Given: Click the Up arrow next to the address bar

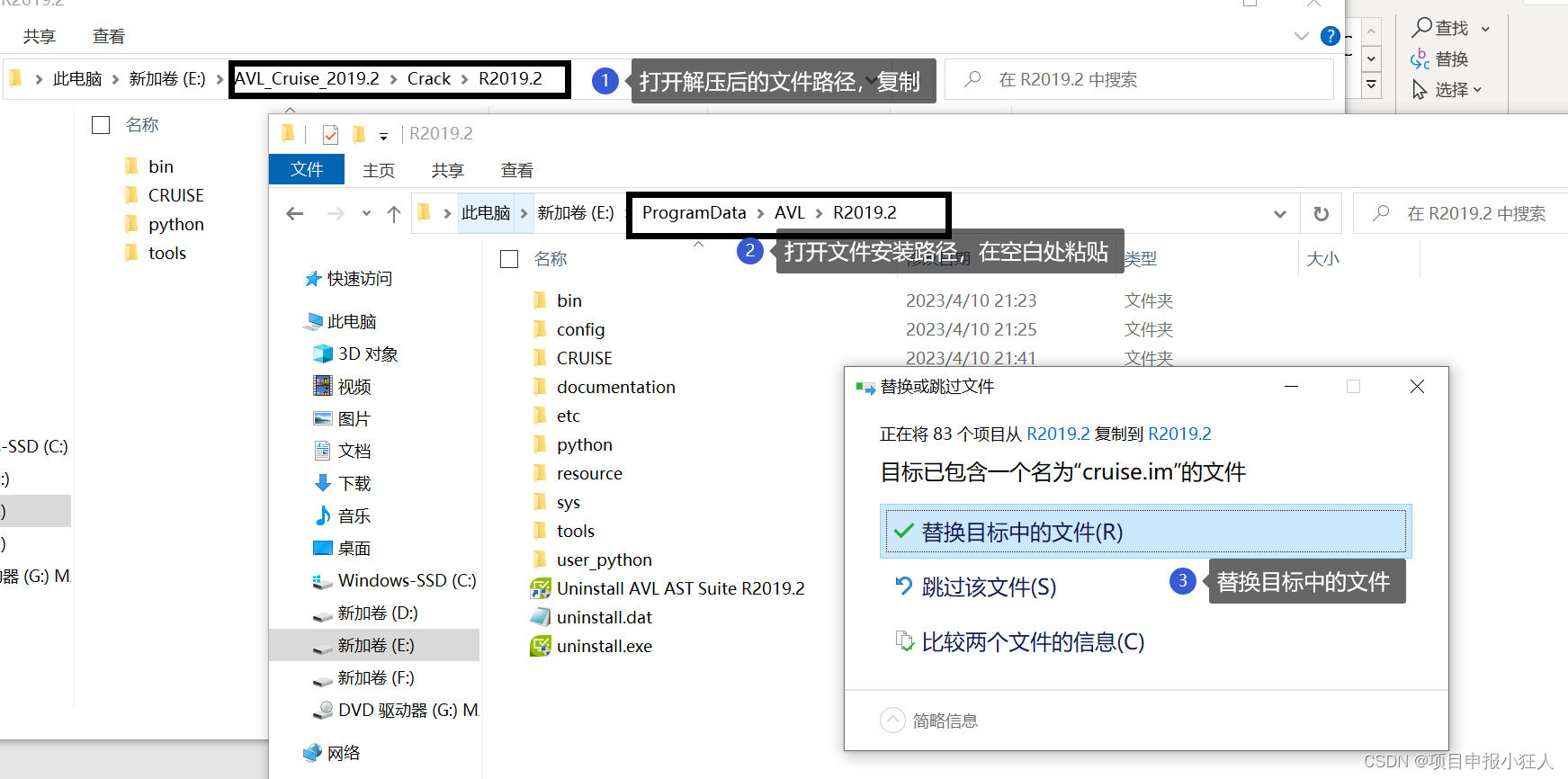Looking at the screenshot, I should click(394, 213).
